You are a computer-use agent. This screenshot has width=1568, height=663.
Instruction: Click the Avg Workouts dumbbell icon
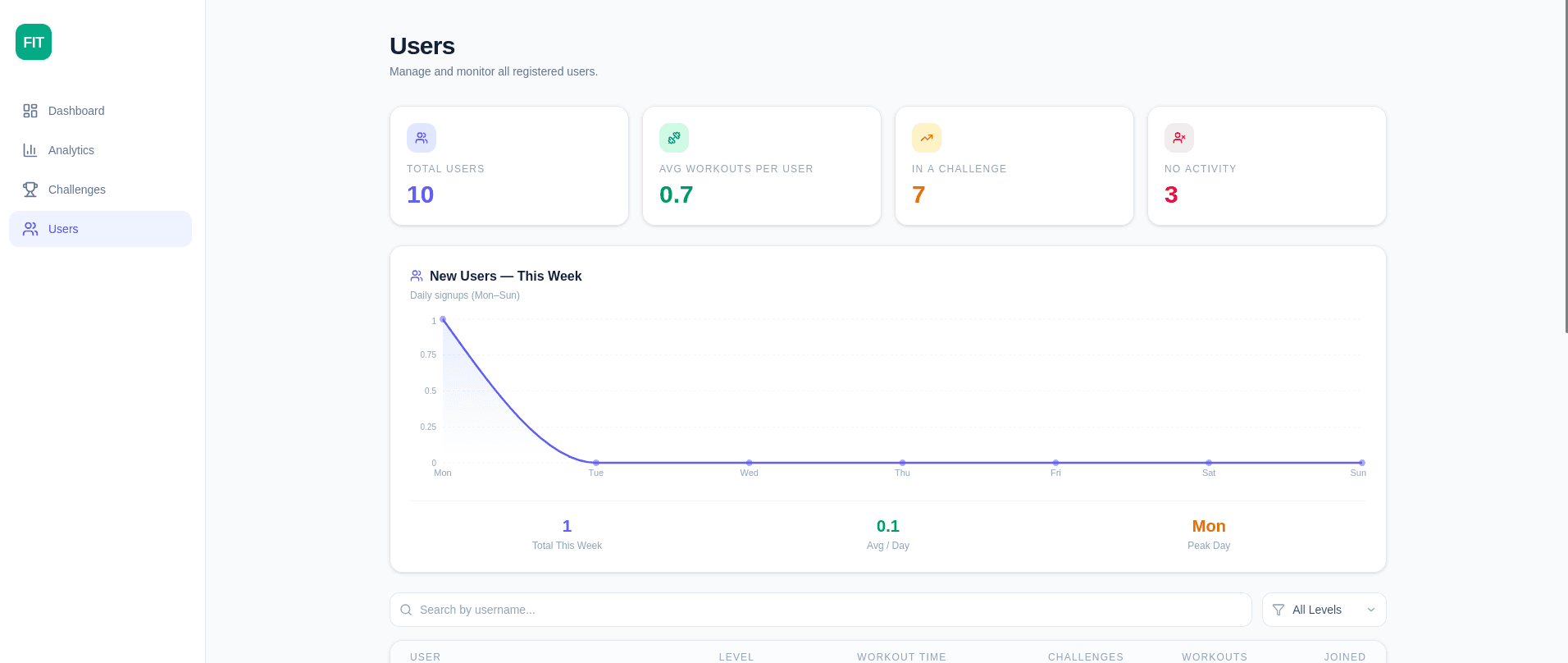click(674, 138)
